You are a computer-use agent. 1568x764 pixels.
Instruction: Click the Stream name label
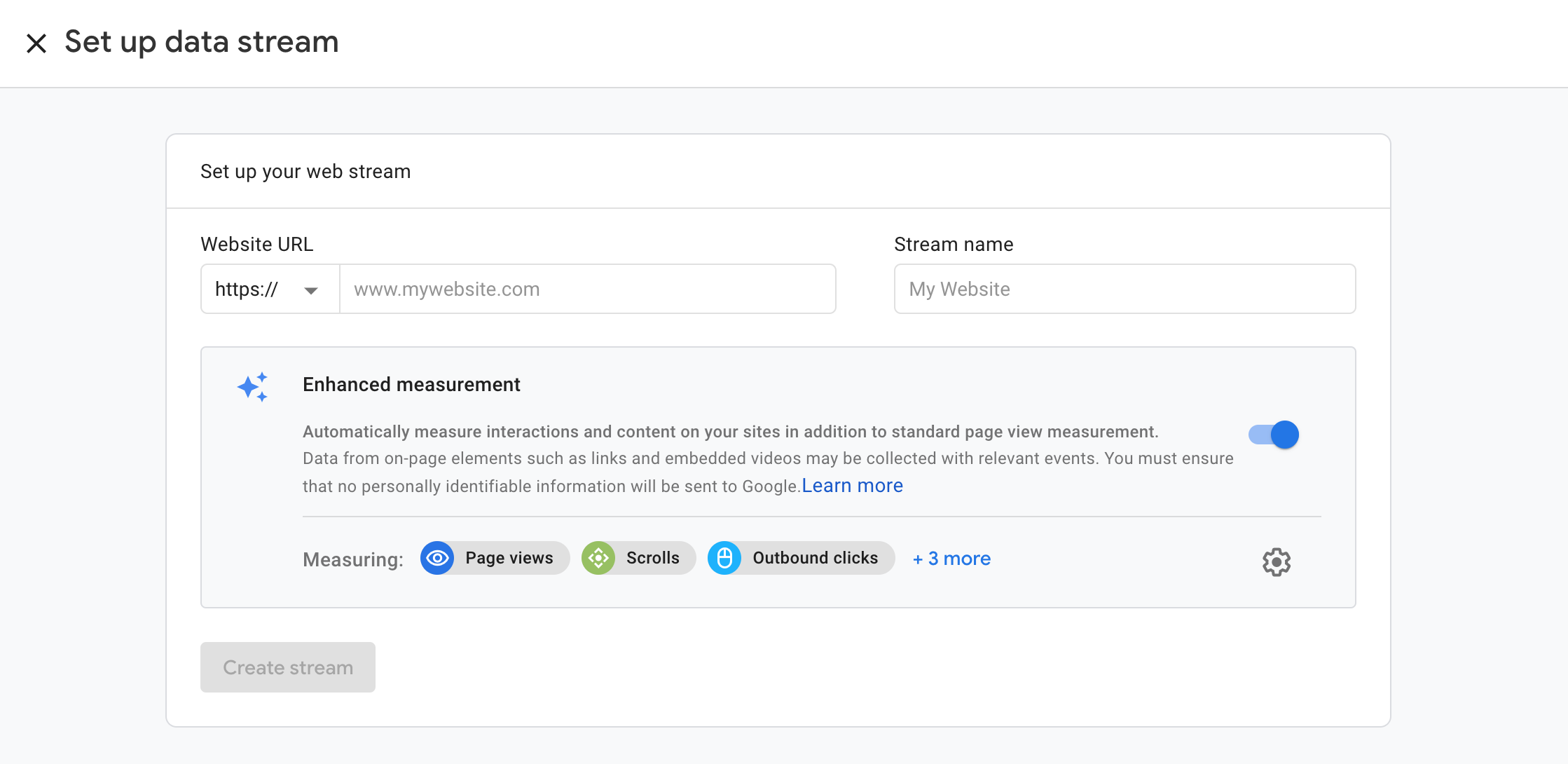click(x=954, y=245)
